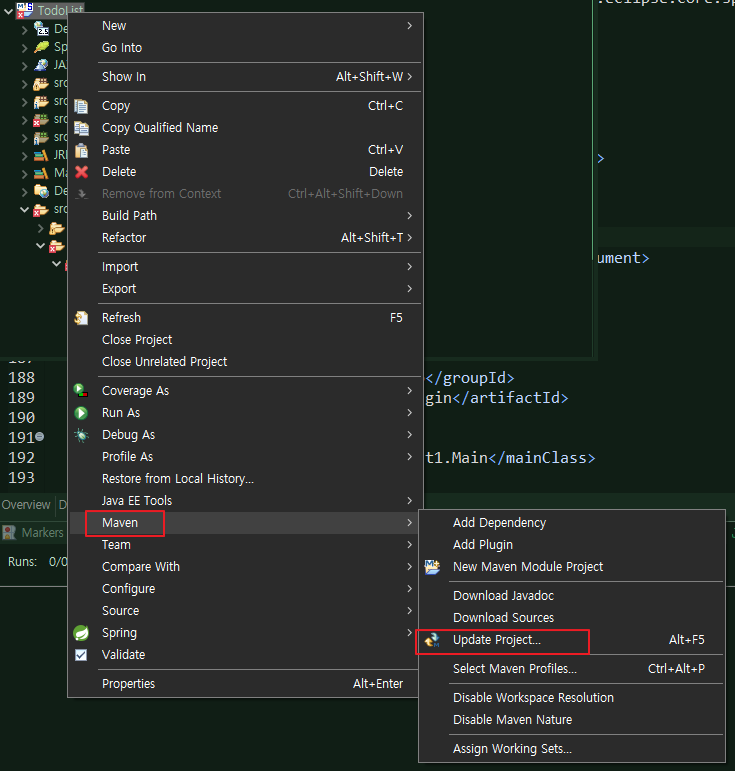Open the Import submenu

click(244, 267)
